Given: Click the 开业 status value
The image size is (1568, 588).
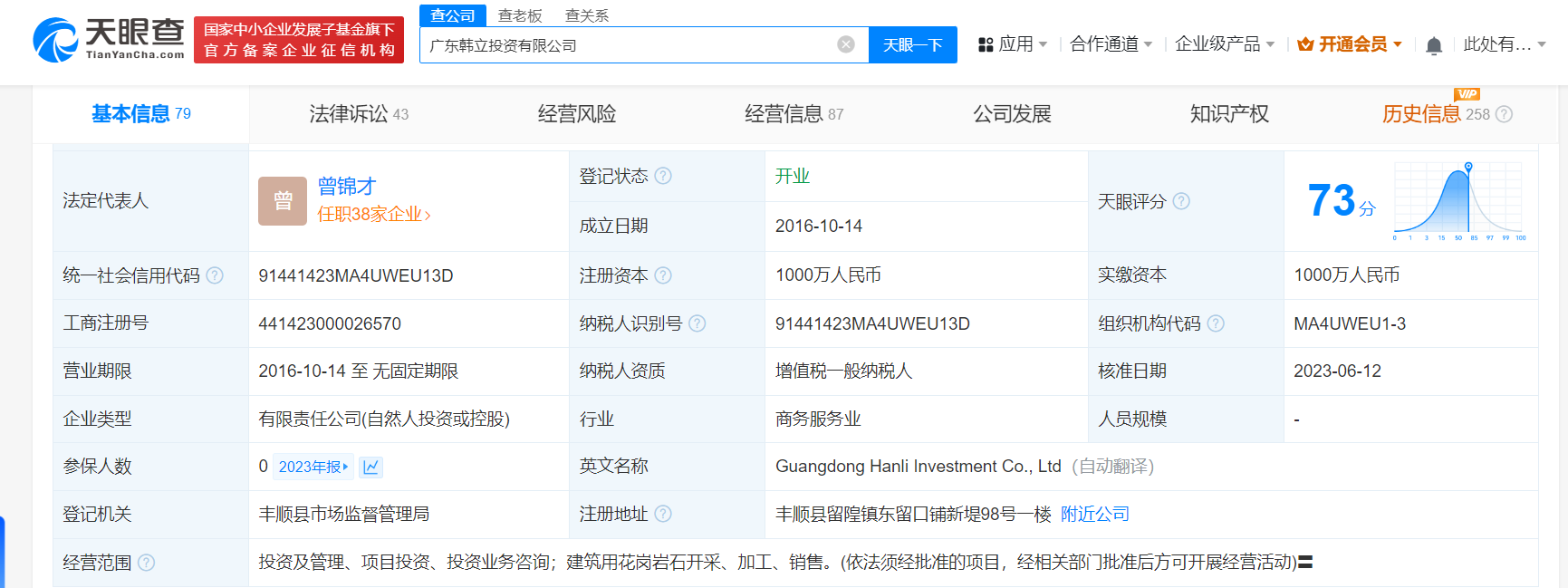Looking at the screenshot, I should pos(793,176).
